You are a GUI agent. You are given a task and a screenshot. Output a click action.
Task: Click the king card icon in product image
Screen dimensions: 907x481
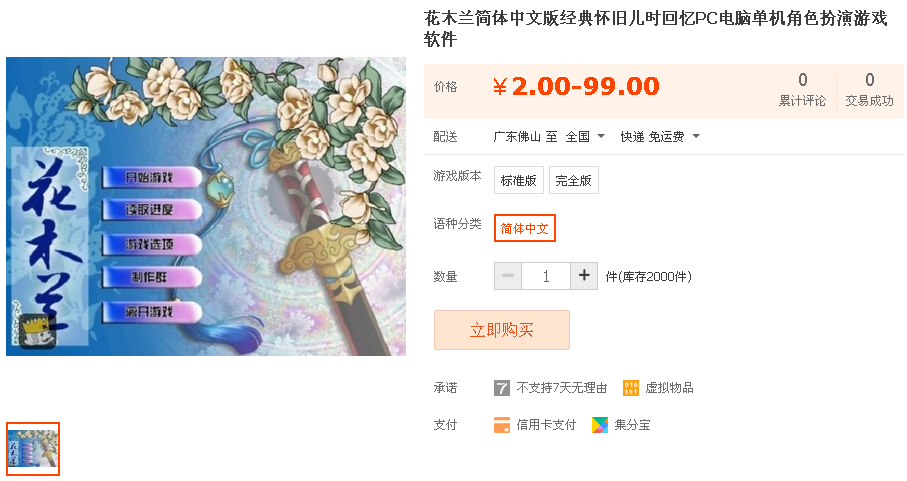pos(36,331)
